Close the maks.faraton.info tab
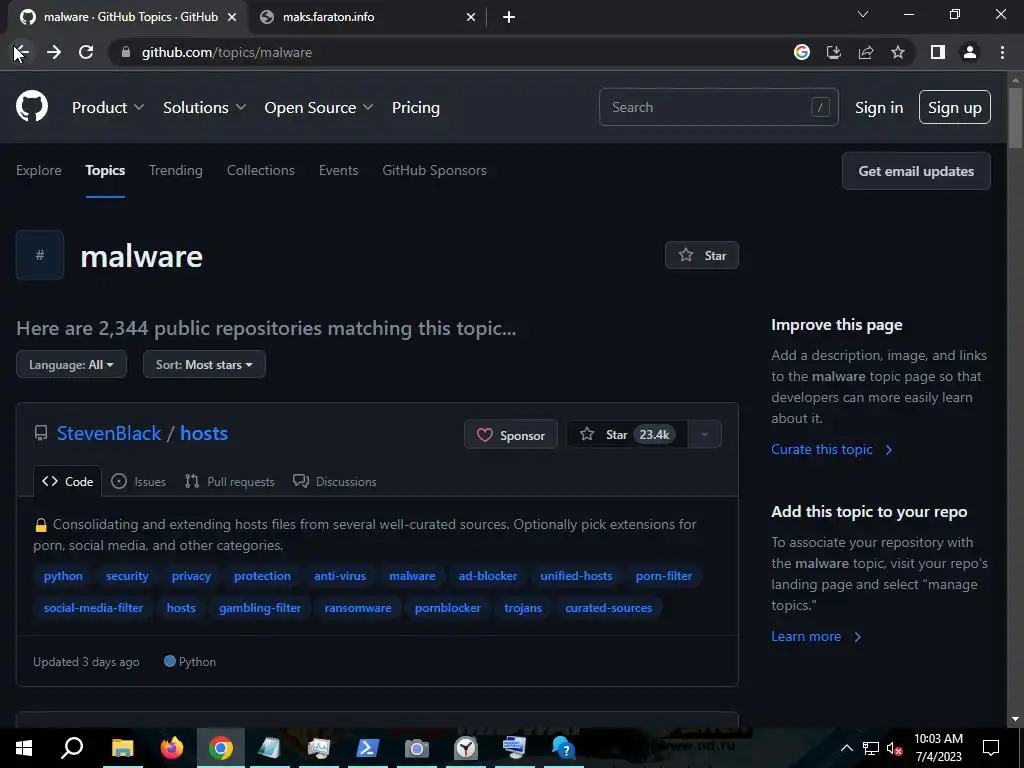This screenshot has height=768, width=1024. click(x=471, y=17)
